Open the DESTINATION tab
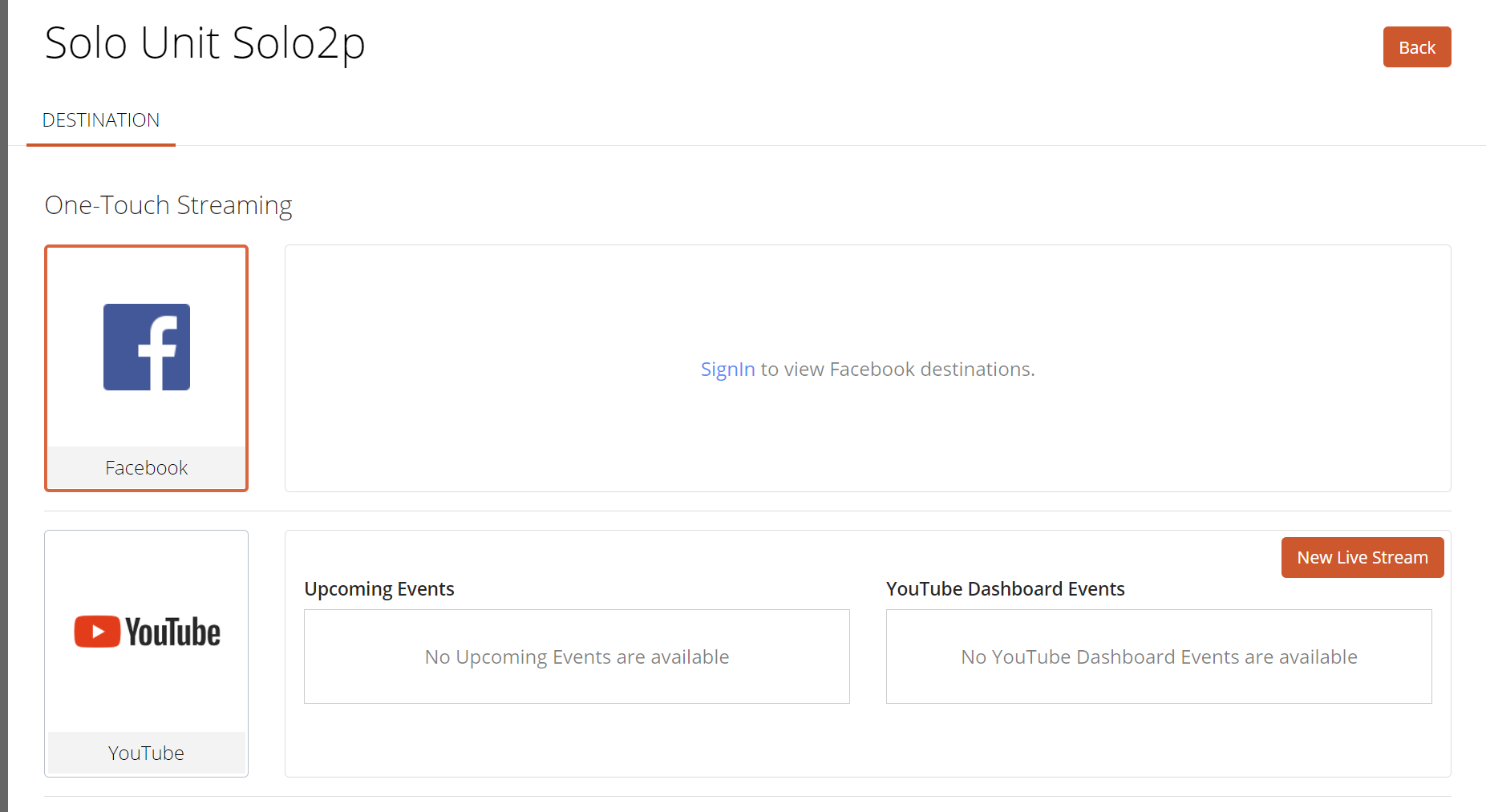Image resolution: width=1486 pixels, height=812 pixels. pos(101,120)
